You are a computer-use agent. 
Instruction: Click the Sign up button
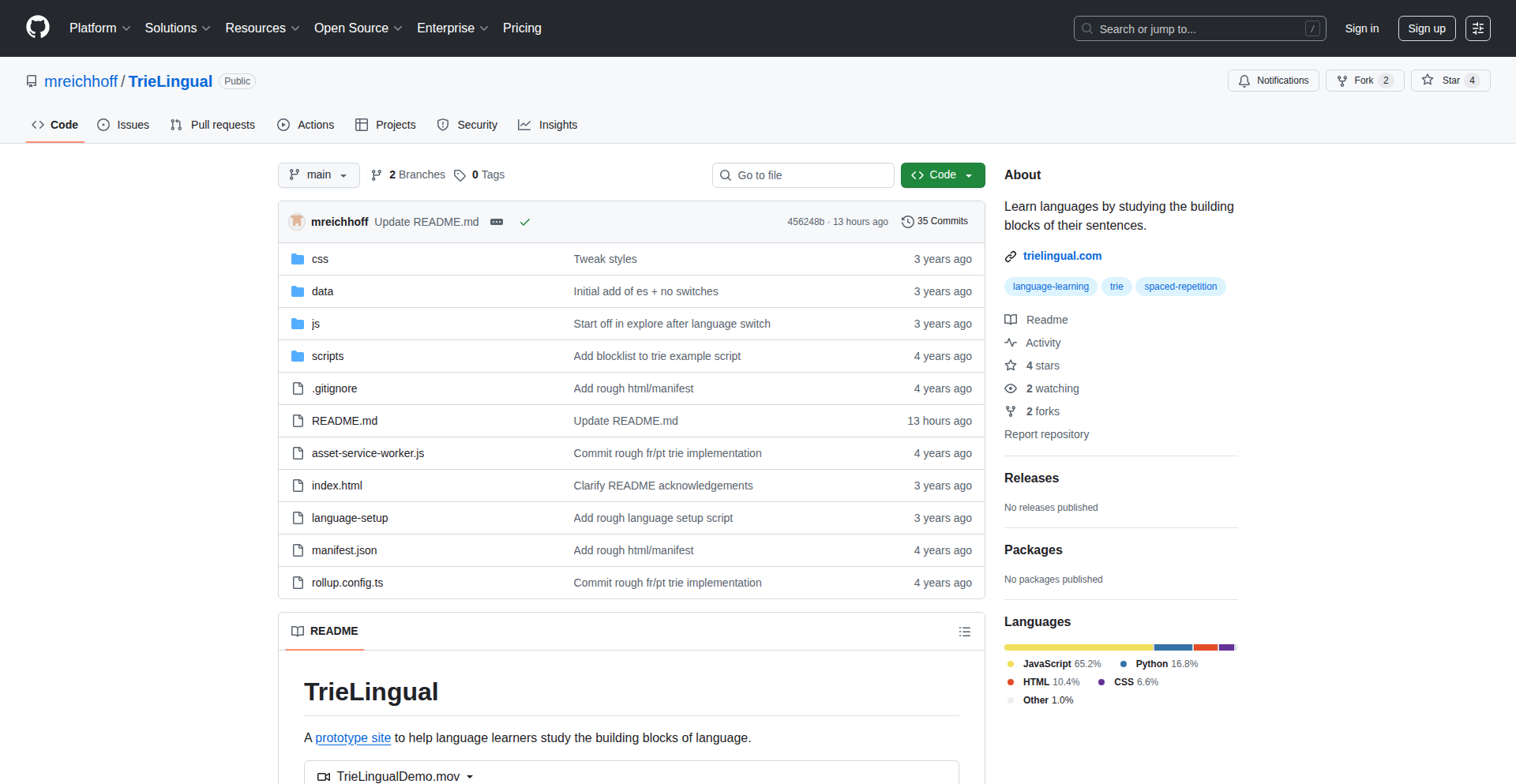pos(1426,28)
